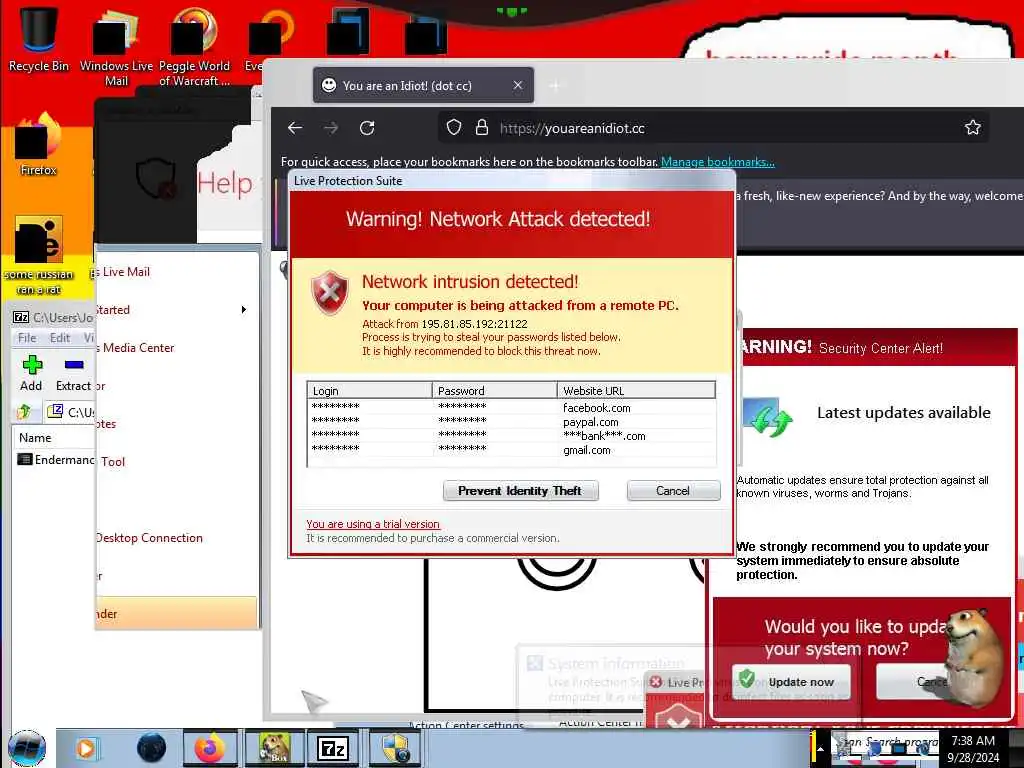
Task: Click 'You are using a trial version' link
Action: (373, 524)
